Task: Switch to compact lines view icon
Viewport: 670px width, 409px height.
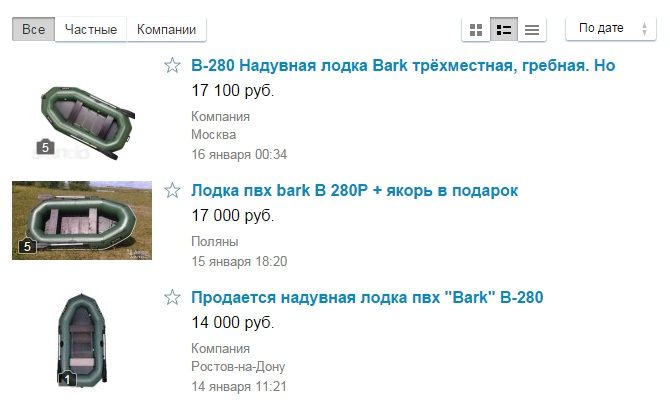Action: click(532, 29)
